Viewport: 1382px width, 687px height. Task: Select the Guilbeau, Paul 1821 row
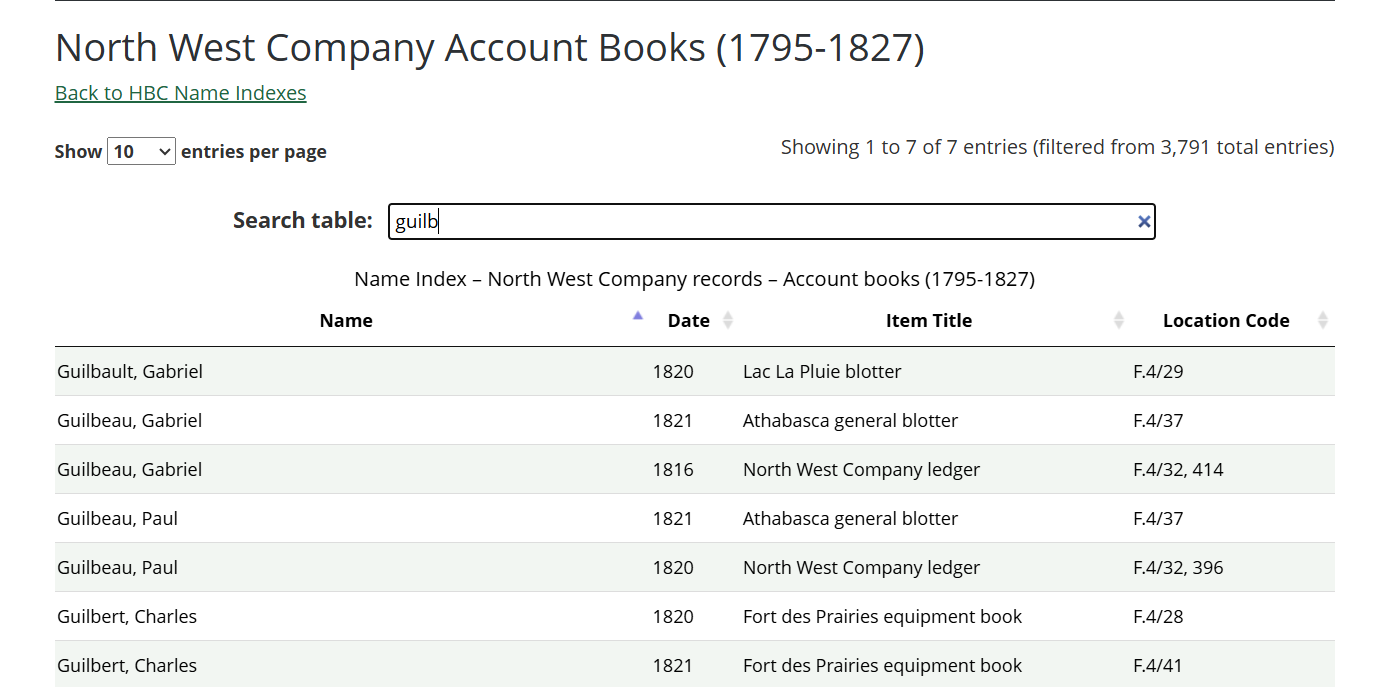pyautogui.click(x=118, y=518)
